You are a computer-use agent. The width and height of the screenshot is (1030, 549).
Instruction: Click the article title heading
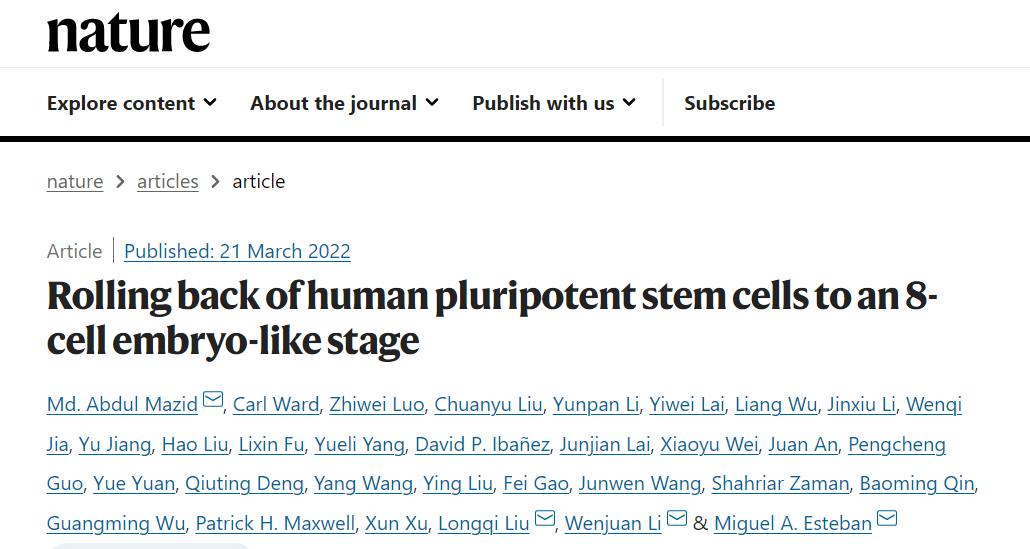[x=492, y=318]
